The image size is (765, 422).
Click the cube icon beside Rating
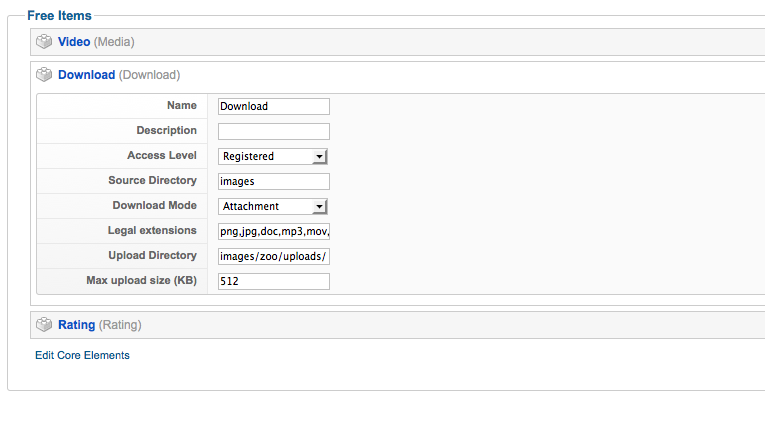point(44,325)
